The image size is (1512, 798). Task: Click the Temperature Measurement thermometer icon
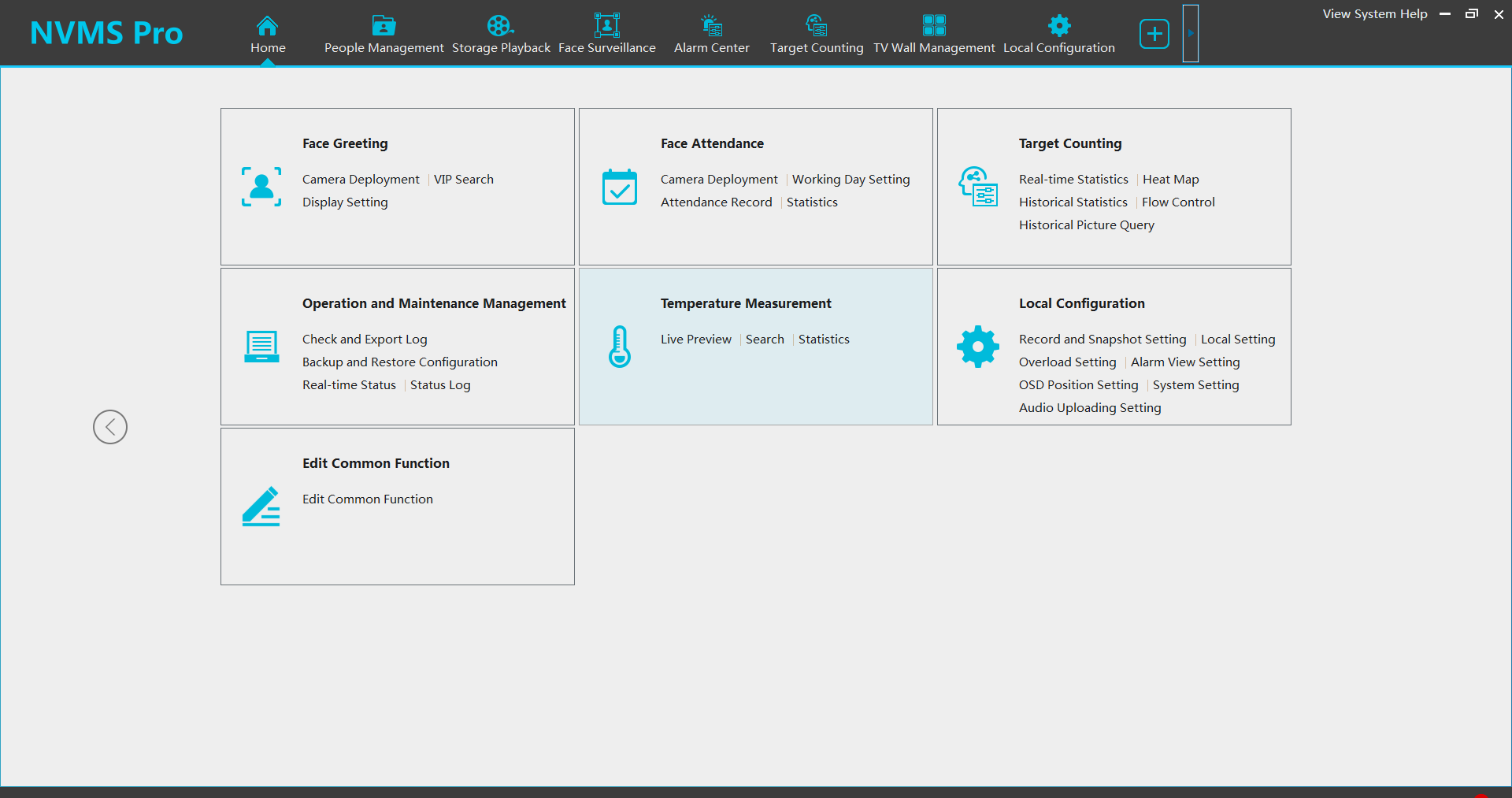coord(620,347)
